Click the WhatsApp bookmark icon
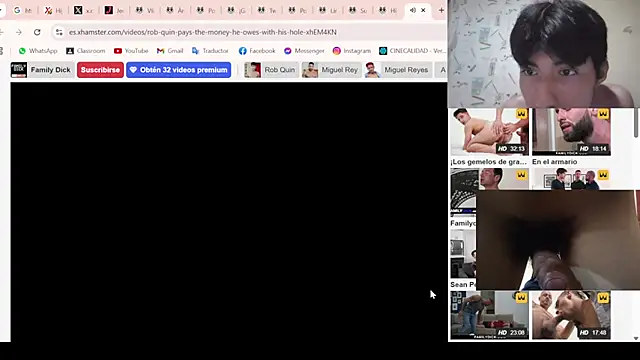Image resolution: width=640 pixels, height=360 pixels. tap(22, 51)
